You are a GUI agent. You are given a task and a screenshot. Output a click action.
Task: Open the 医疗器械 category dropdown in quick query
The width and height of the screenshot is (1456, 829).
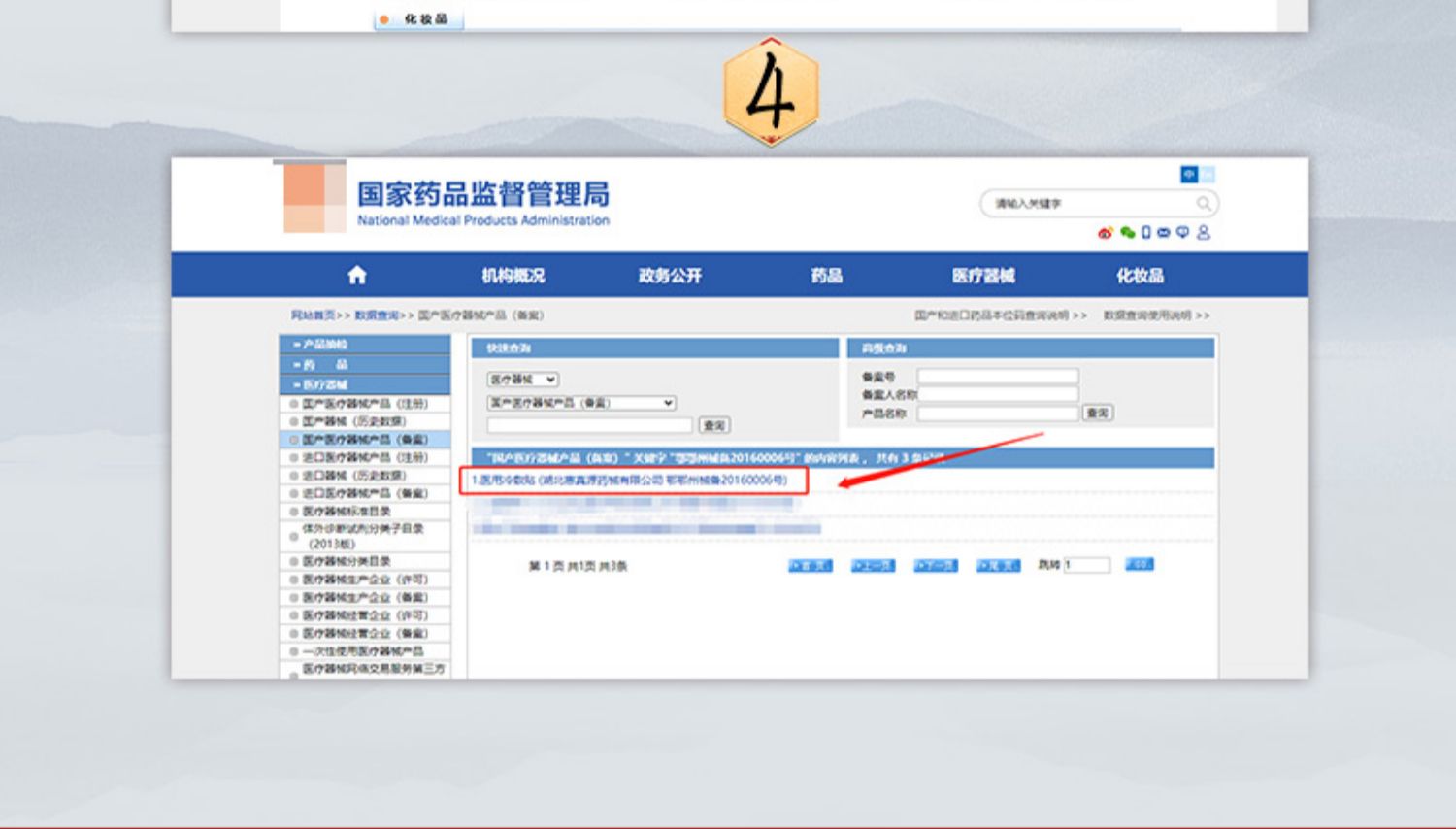click(523, 380)
